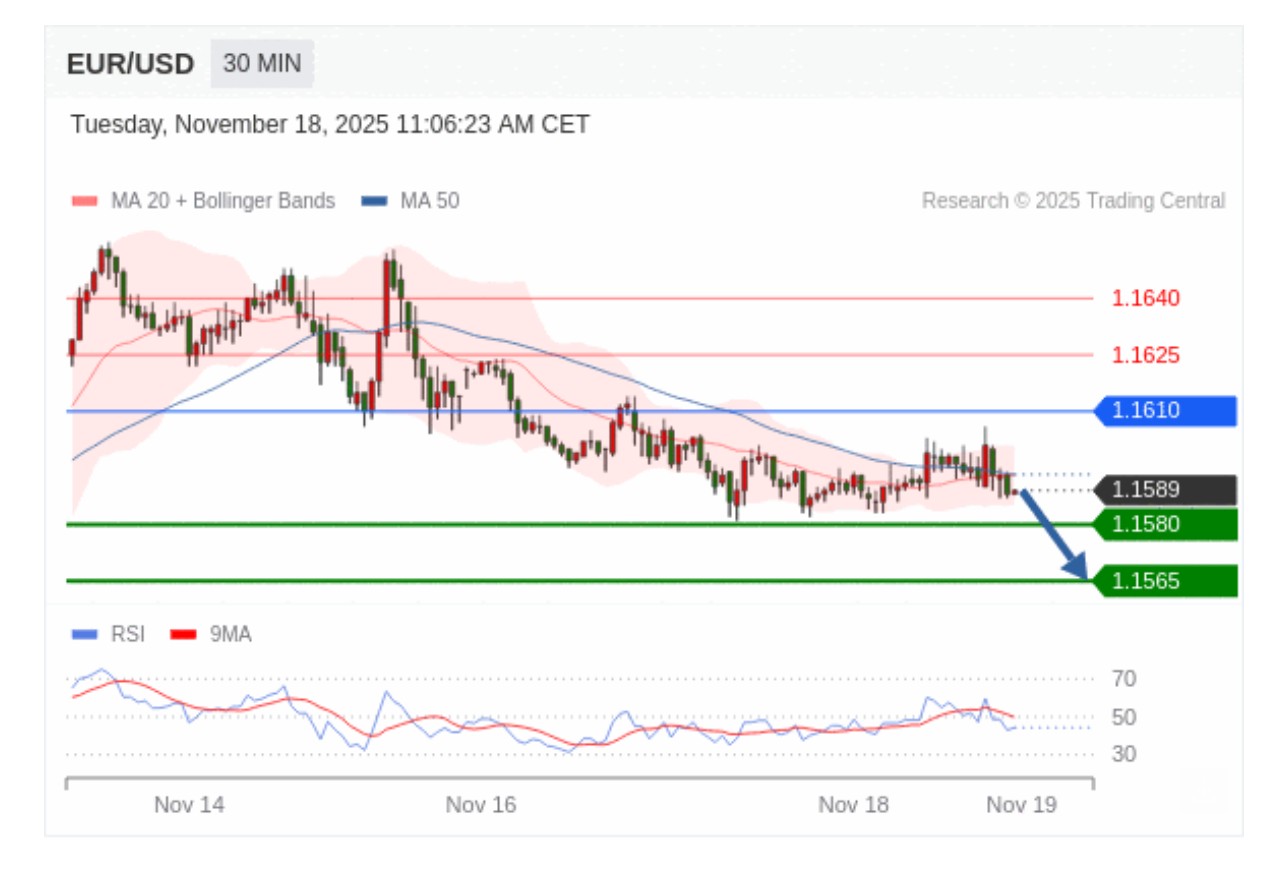Click the MA 20 + Bollinger Bands legend swatch
This screenshot has width=1276, height=872.
(x=85, y=201)
